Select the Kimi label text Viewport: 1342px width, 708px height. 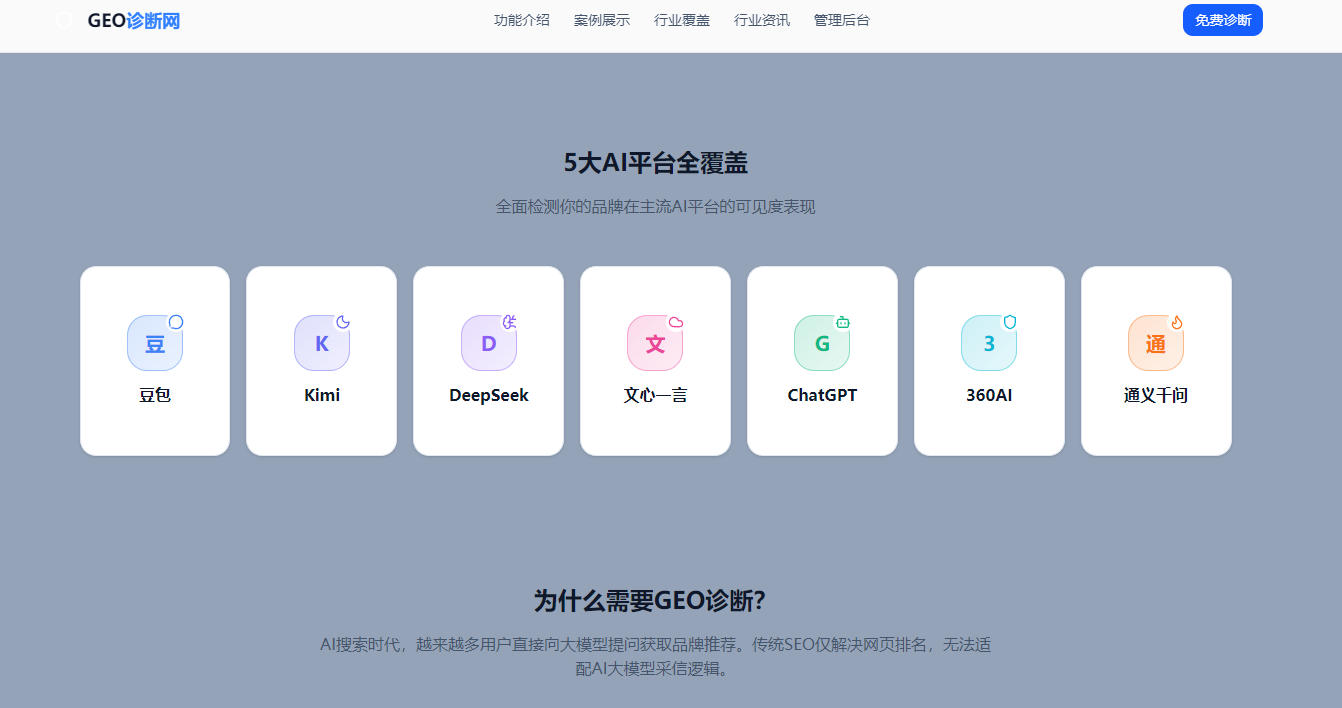322,395
